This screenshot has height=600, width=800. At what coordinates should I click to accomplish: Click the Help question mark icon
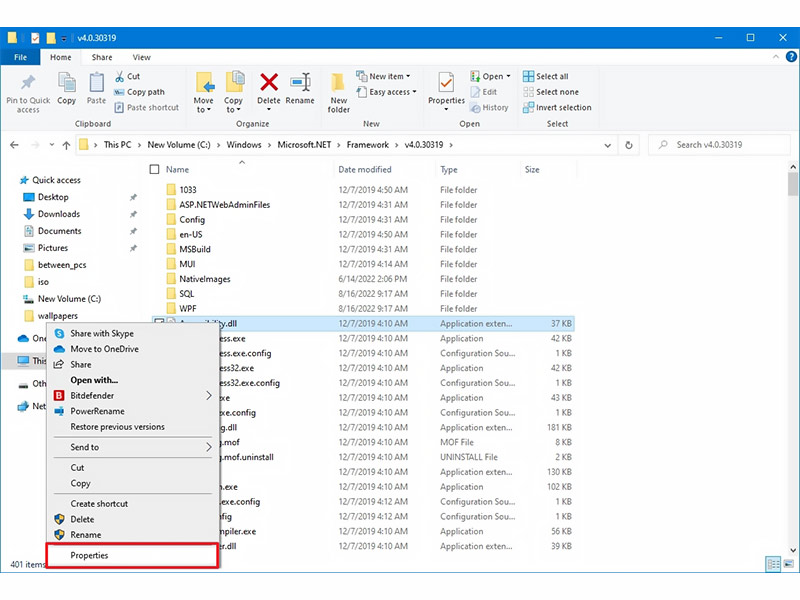click(x=791, y=57)
